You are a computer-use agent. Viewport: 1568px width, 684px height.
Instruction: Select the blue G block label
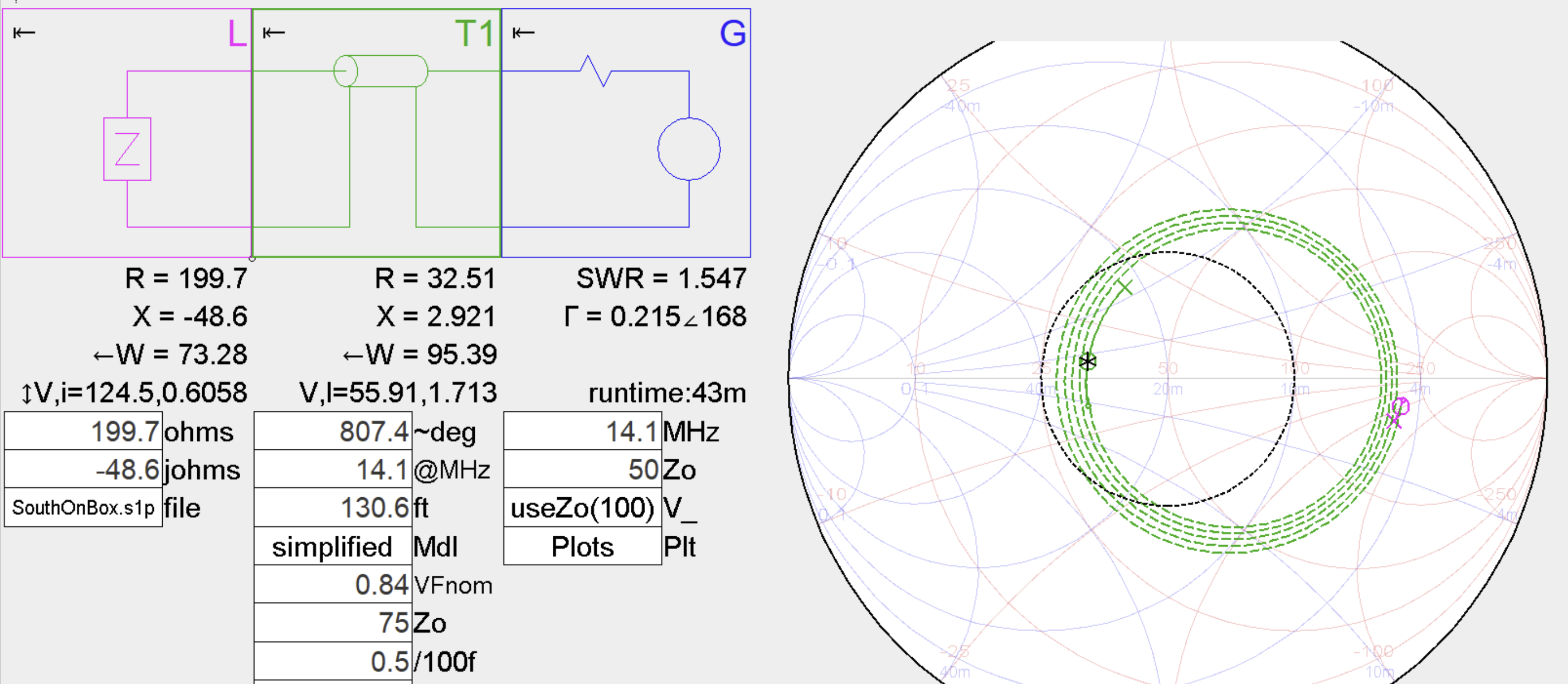tap(732, 33)
